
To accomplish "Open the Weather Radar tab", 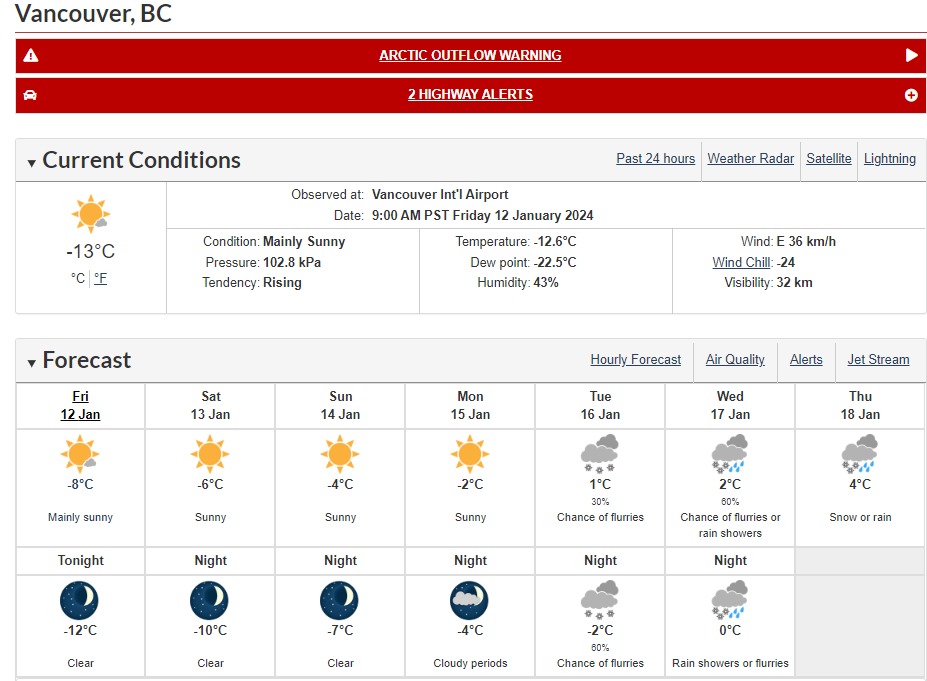I will pyautogui.click(x=750, y=159).
